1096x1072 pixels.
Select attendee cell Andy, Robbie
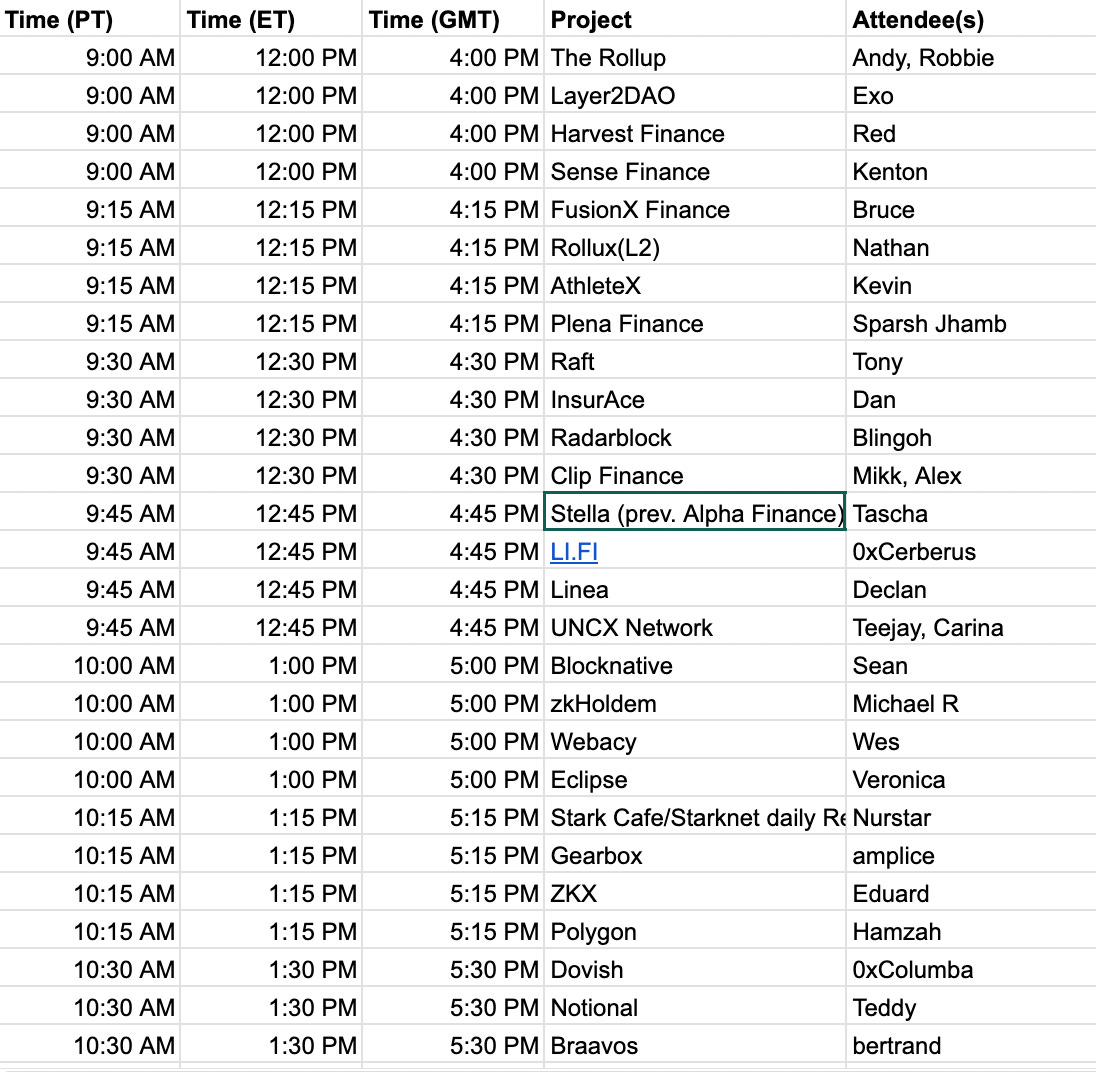tap(972, 57)
